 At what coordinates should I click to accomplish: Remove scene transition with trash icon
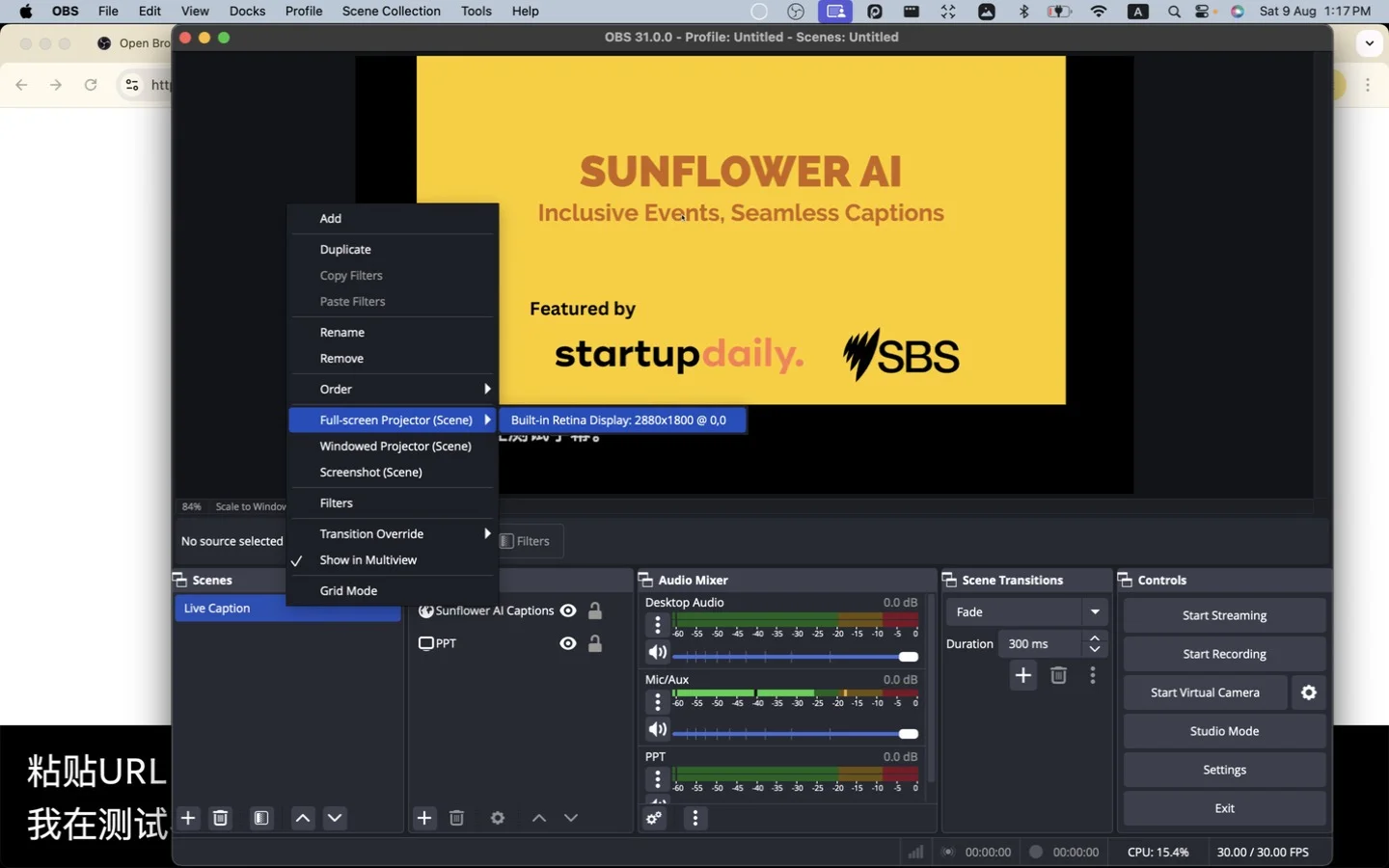[x=1058, y=676]
